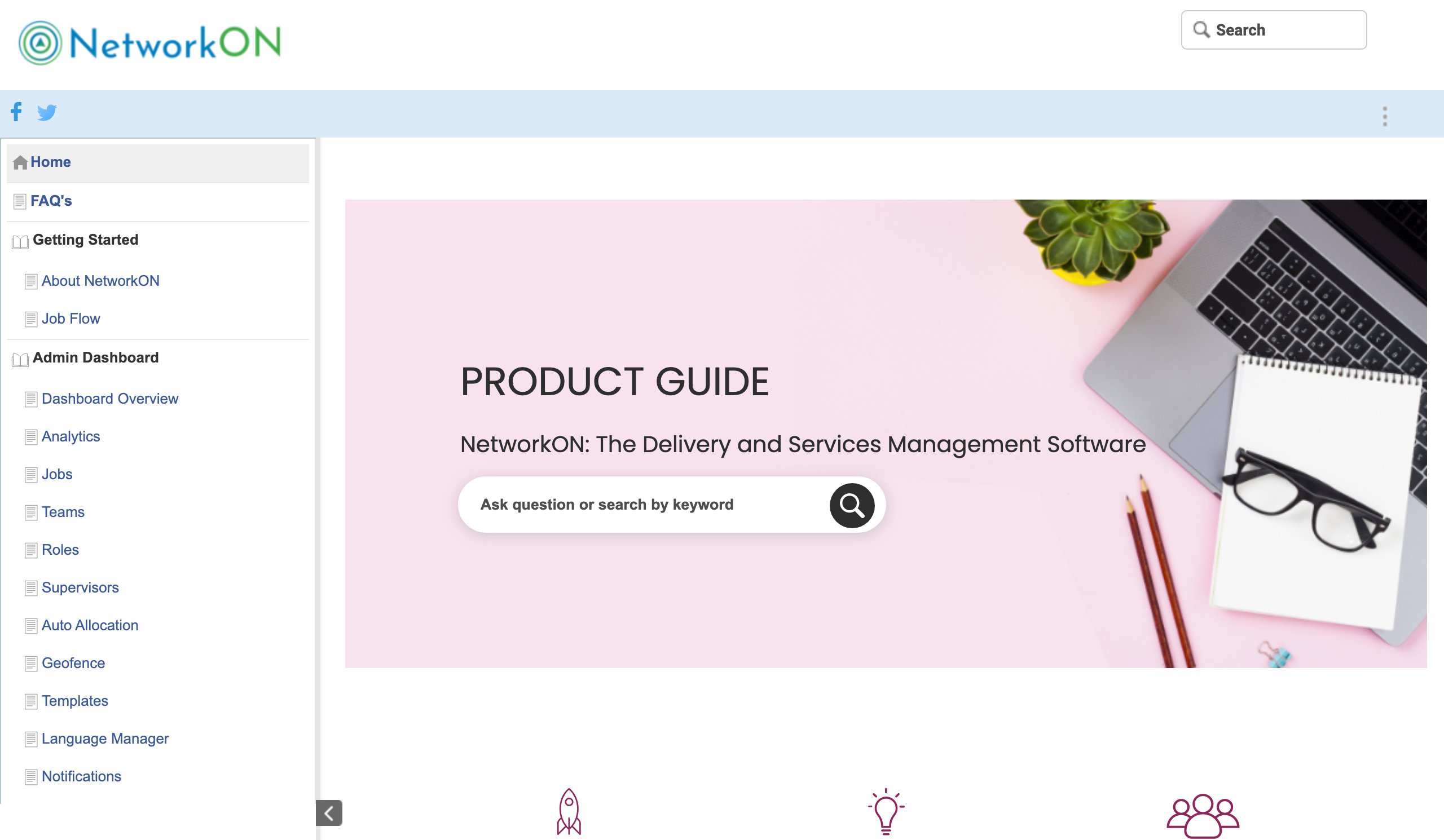Click book icon beside Admin Dashboard
This screenshot has height=840, width=1444.
[x=20, y=360]
